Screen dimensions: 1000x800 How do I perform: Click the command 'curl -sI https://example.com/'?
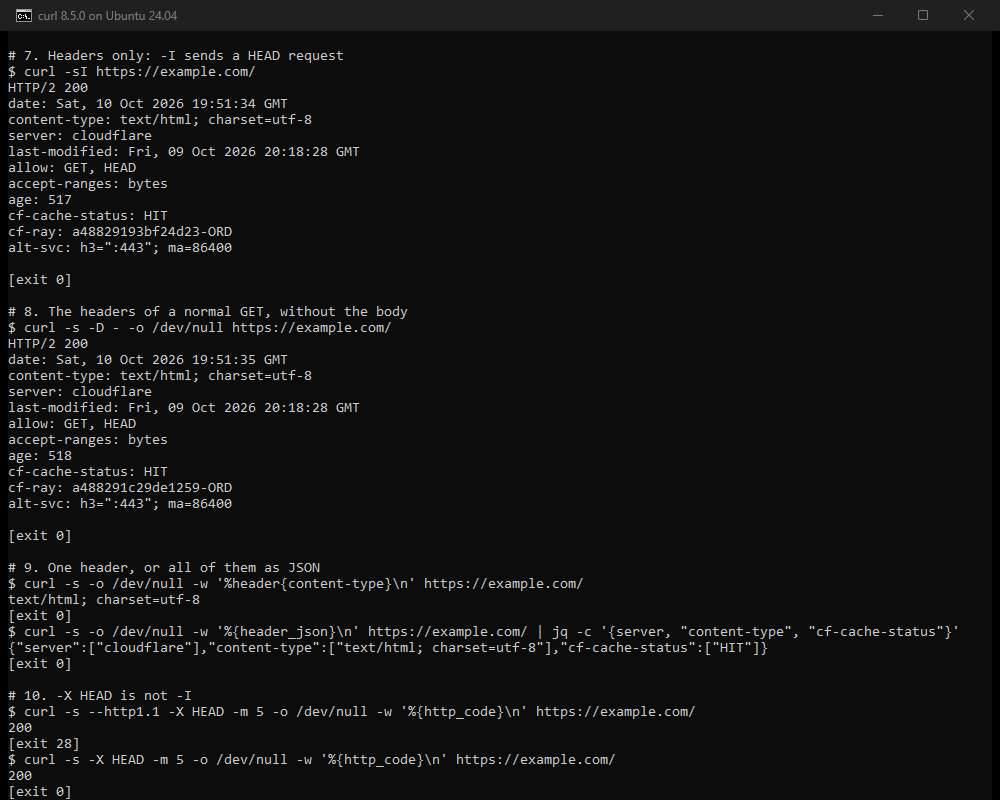140,71
